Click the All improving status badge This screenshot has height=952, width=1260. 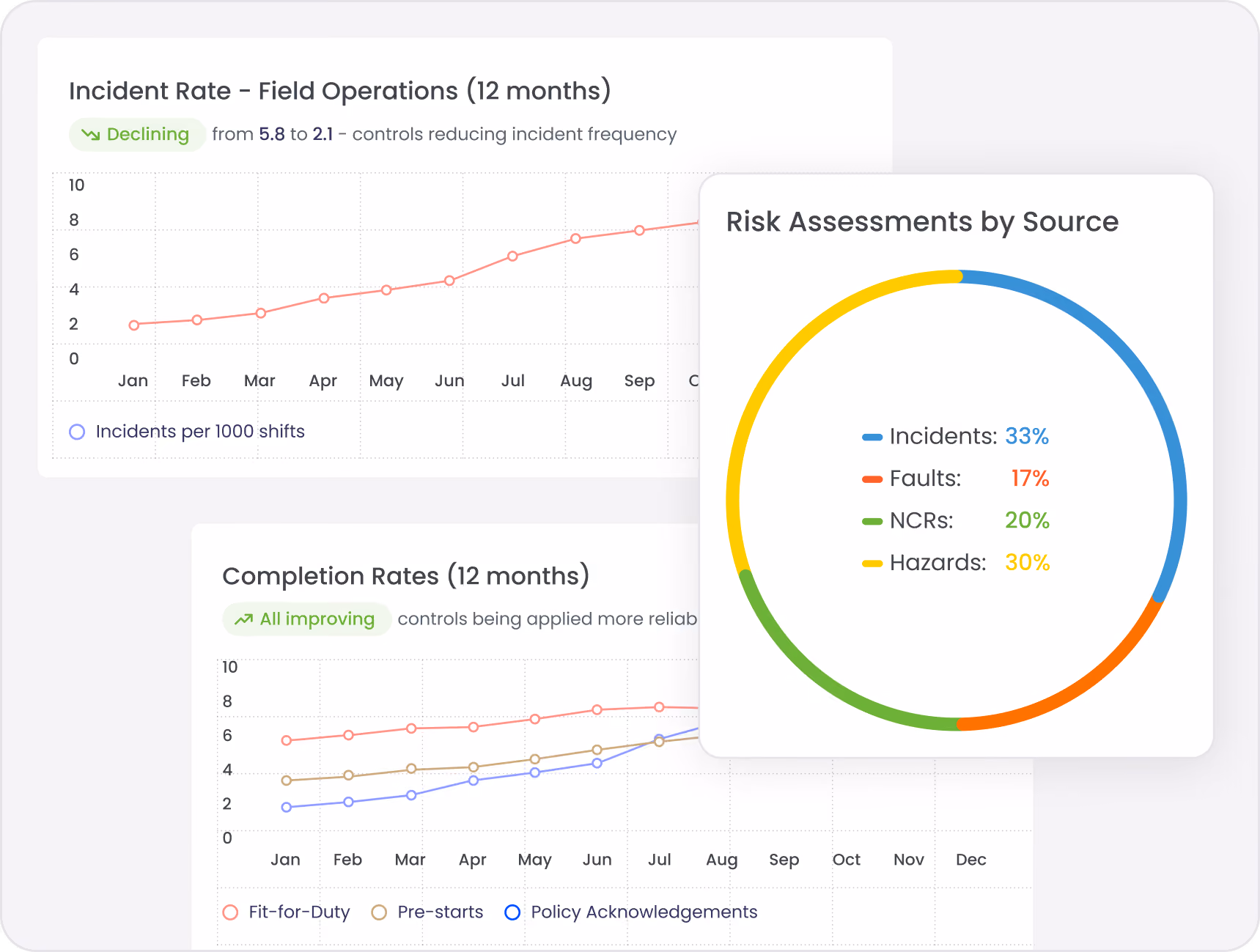pyautogui.click(x=306, y=619)
